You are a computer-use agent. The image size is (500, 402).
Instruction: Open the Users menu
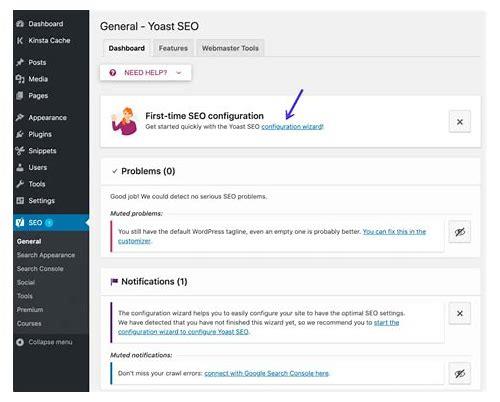click(51, 167)
